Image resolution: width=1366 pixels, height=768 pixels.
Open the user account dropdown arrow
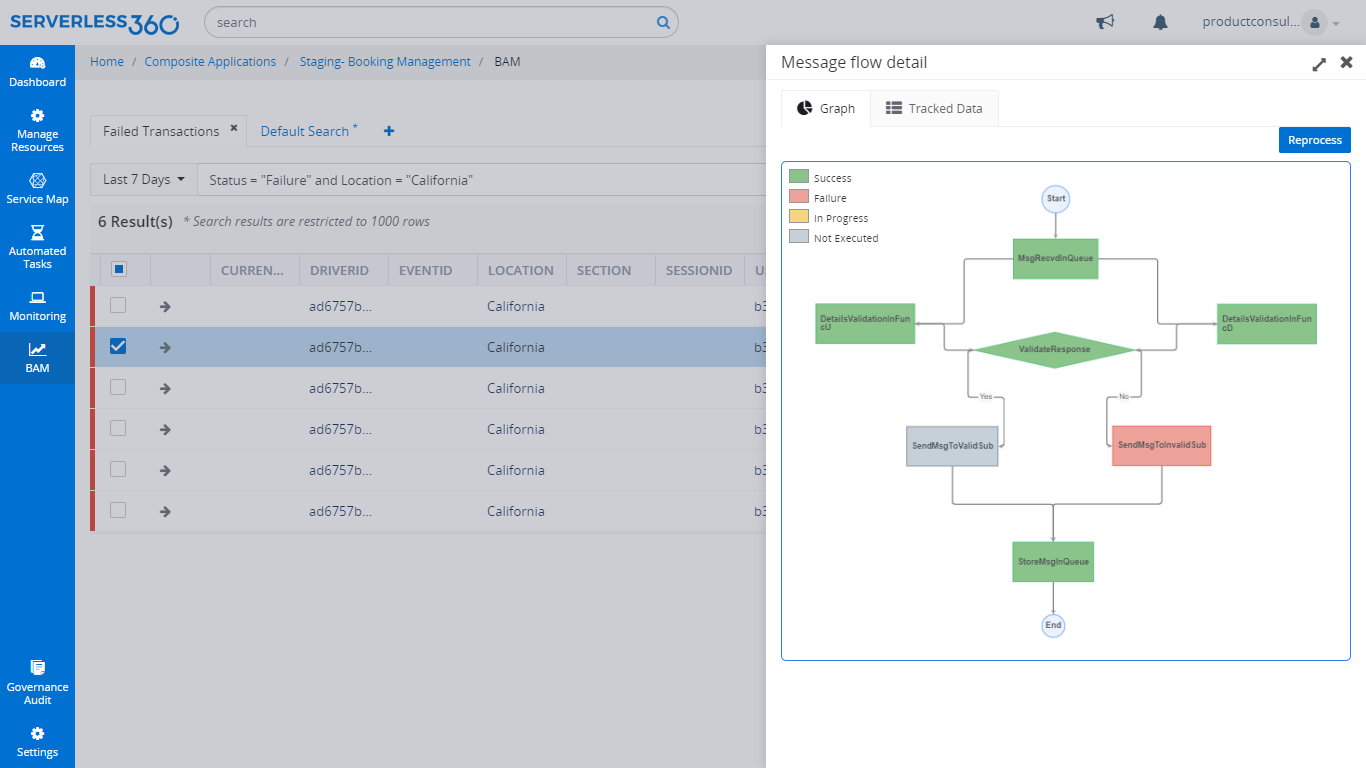[x=1336, y=24]
